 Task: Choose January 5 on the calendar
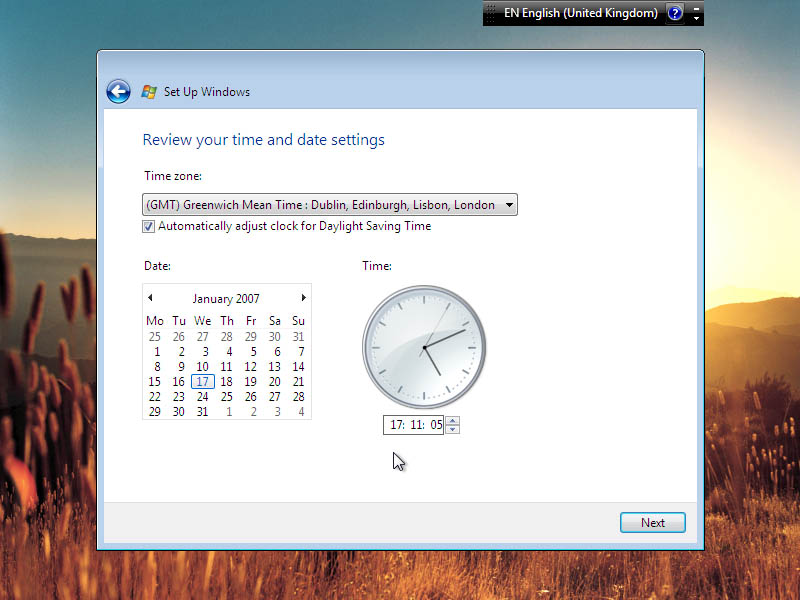(x=254, y=352)
